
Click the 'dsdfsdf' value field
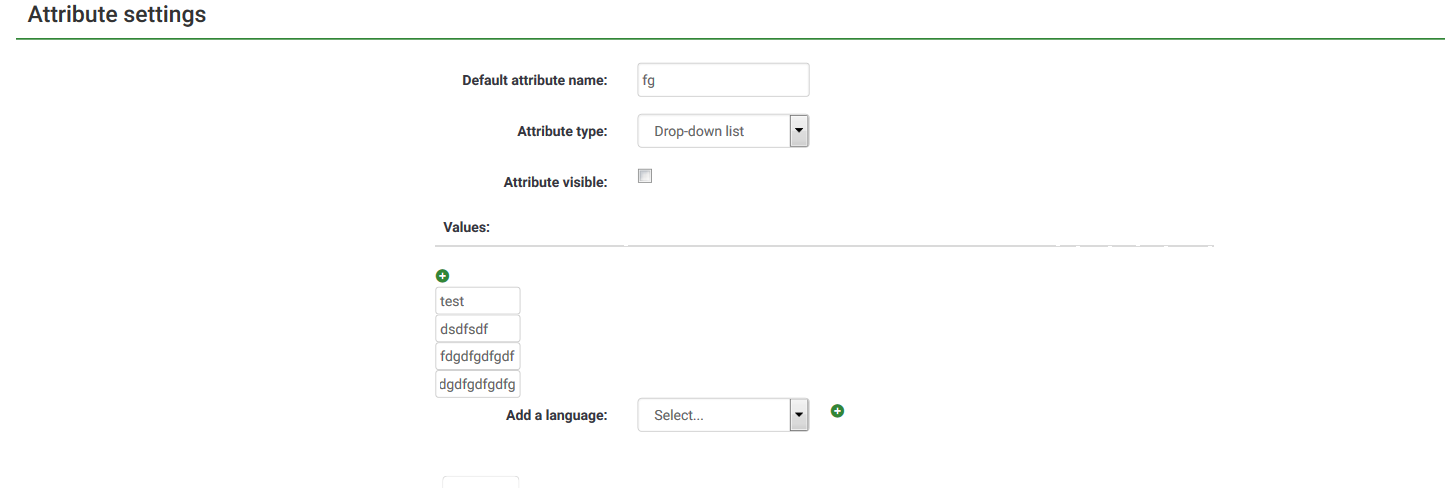pos(478,329)
